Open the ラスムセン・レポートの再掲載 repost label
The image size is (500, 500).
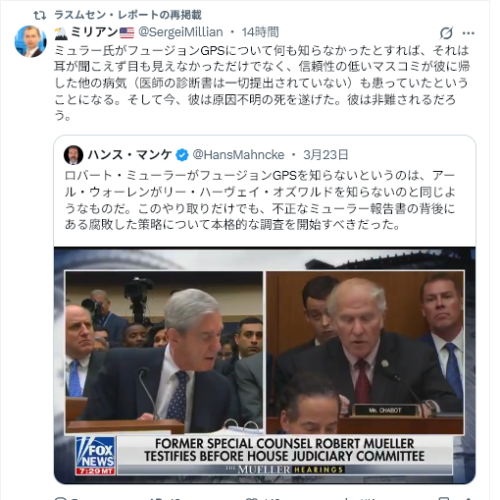point(128,15)
